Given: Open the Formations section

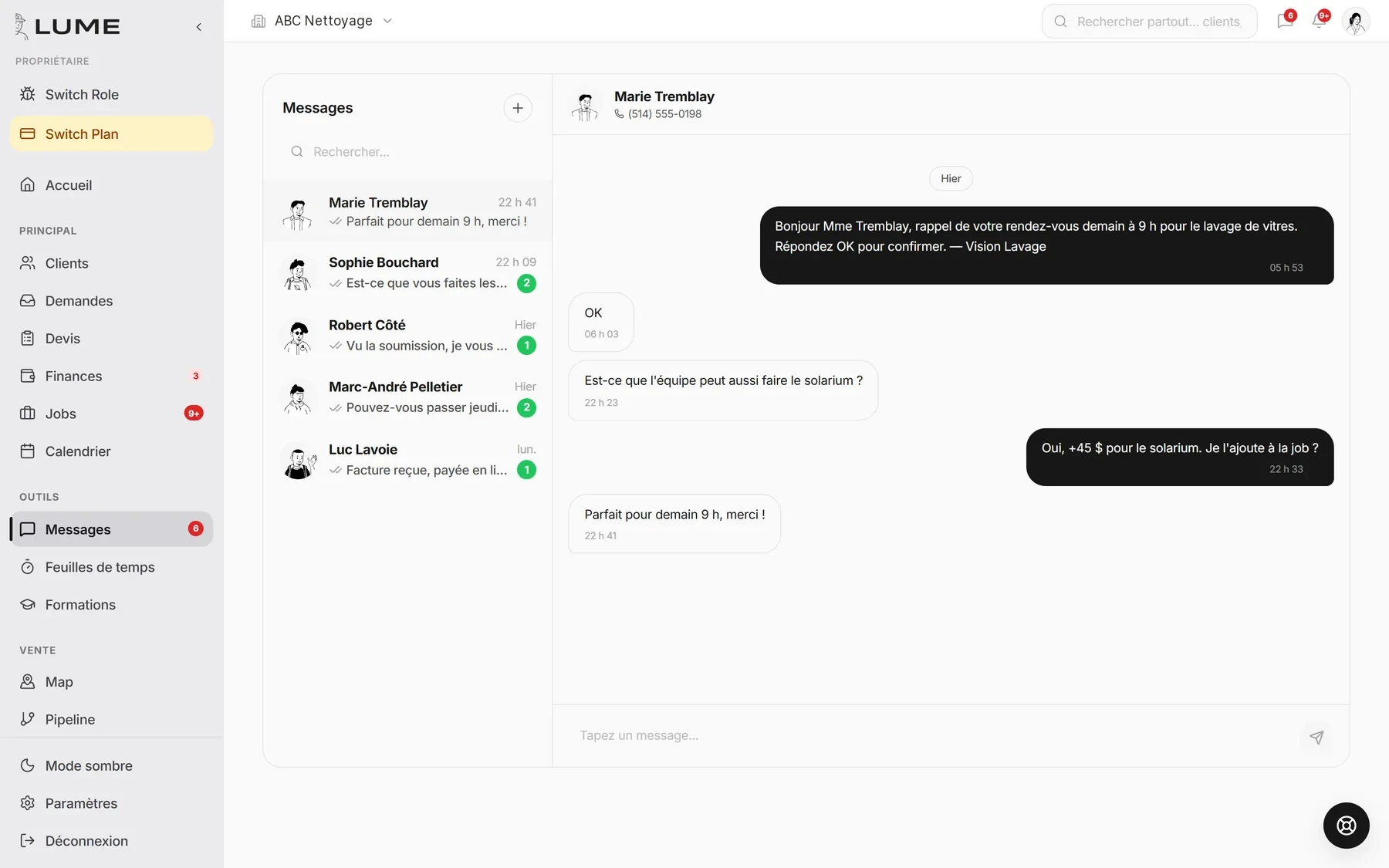Looking at the screenshot, I should 111,605.
